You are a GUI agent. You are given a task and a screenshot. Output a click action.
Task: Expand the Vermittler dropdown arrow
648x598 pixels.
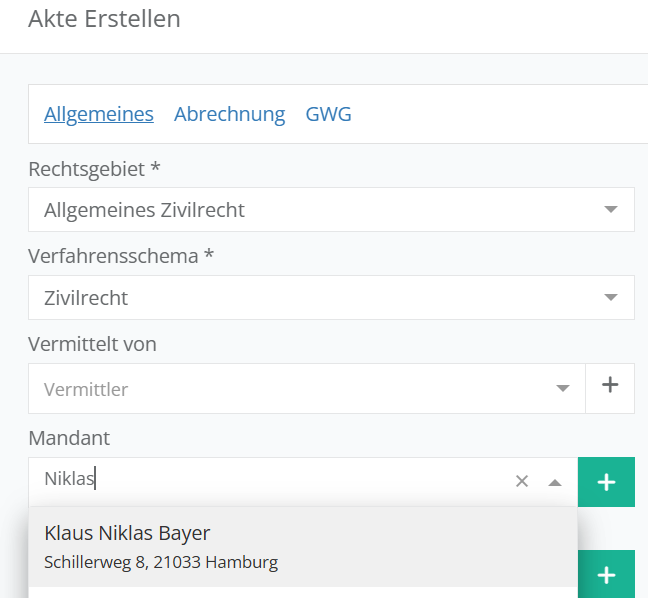pyautogui.click(x=563, y=388)
